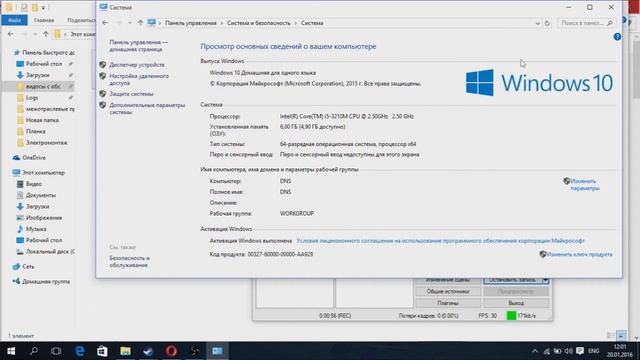Image resolution: width=640 pixels, height=360 pixels.
Task: Open dropdown arrow beside Остановить запись
Action: tap(545, 280)
